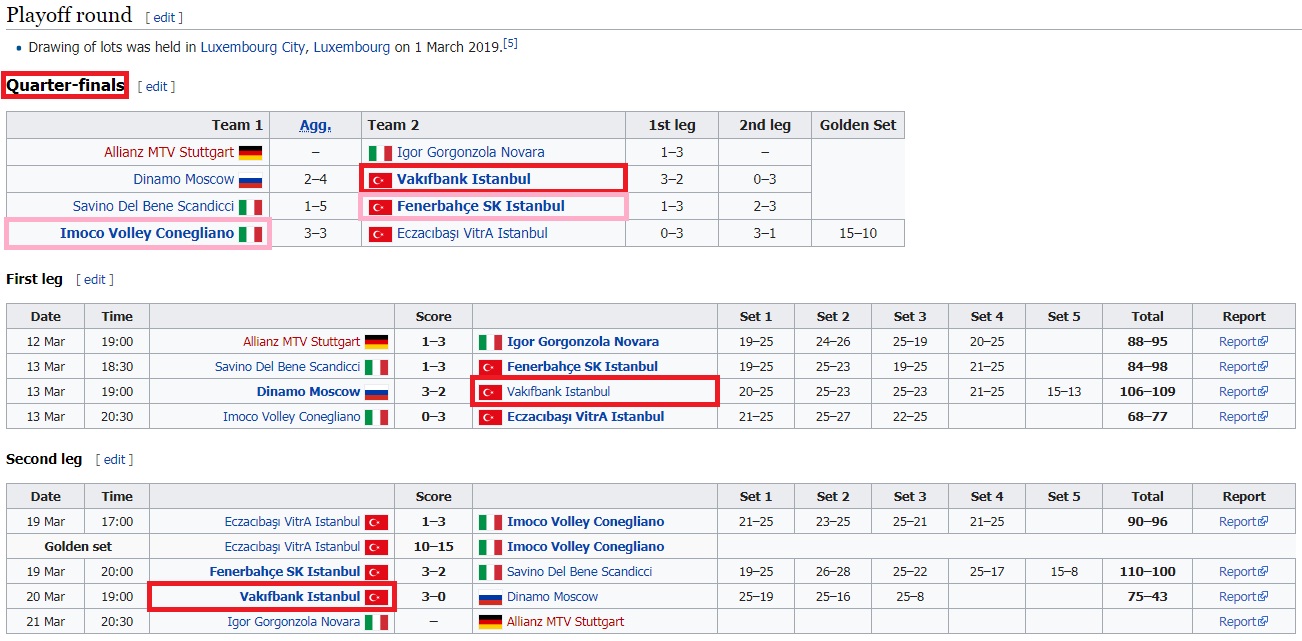
Task: Click Turkish flag beside Vakıfbank Istanbul in quarter-finals table
Action: tap(380, 180)
